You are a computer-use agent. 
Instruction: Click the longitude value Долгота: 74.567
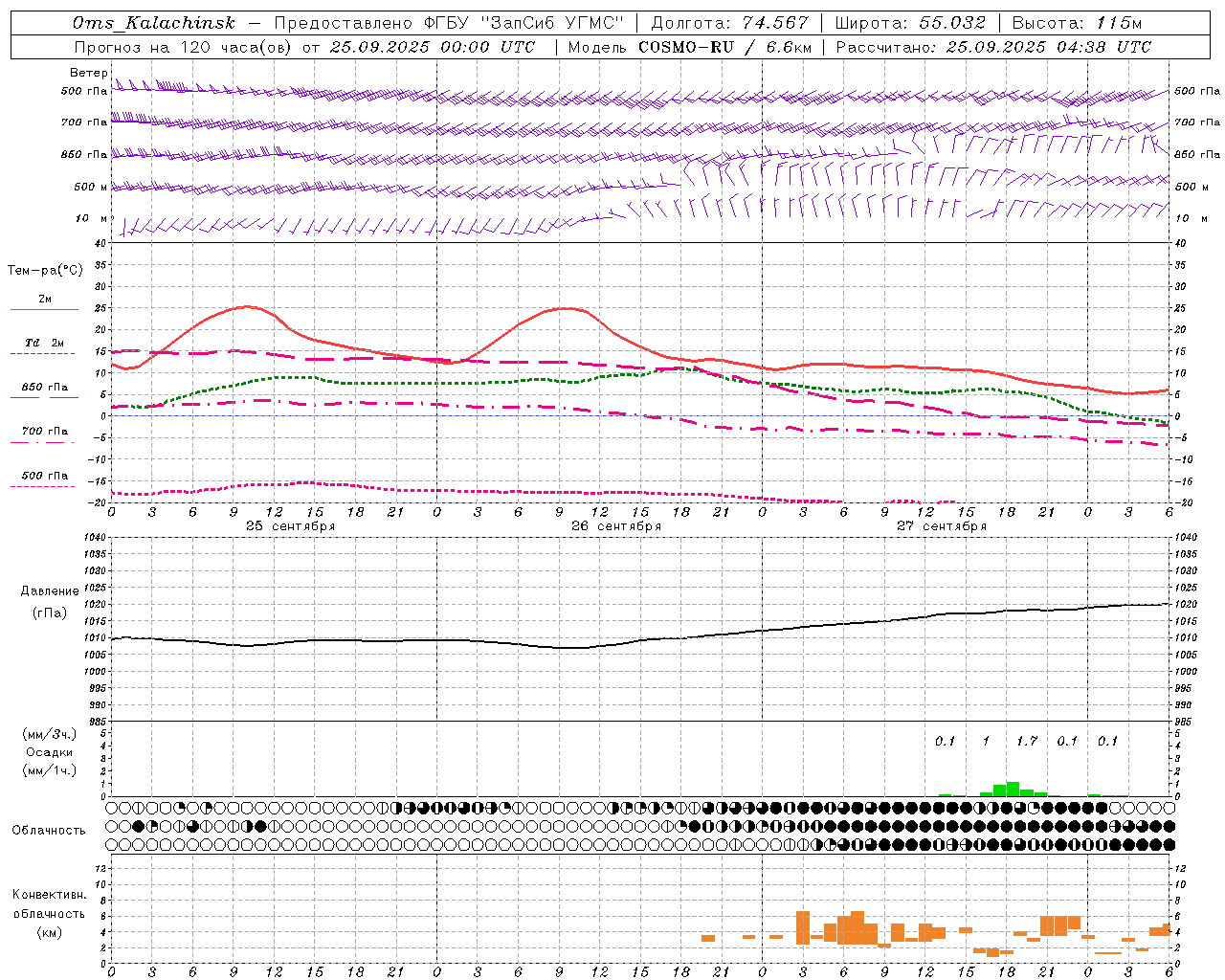729,23
